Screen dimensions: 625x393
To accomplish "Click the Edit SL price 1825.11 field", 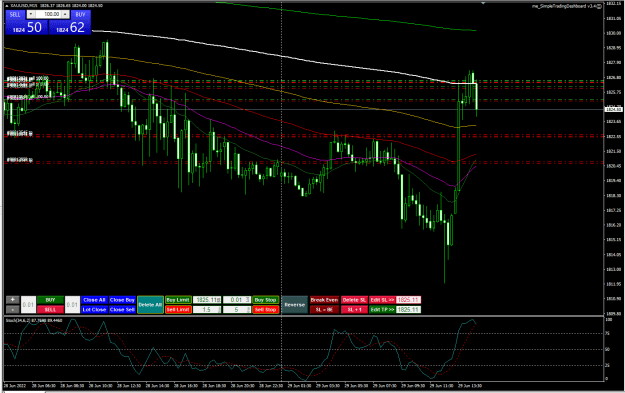I will tap(409, 300).
